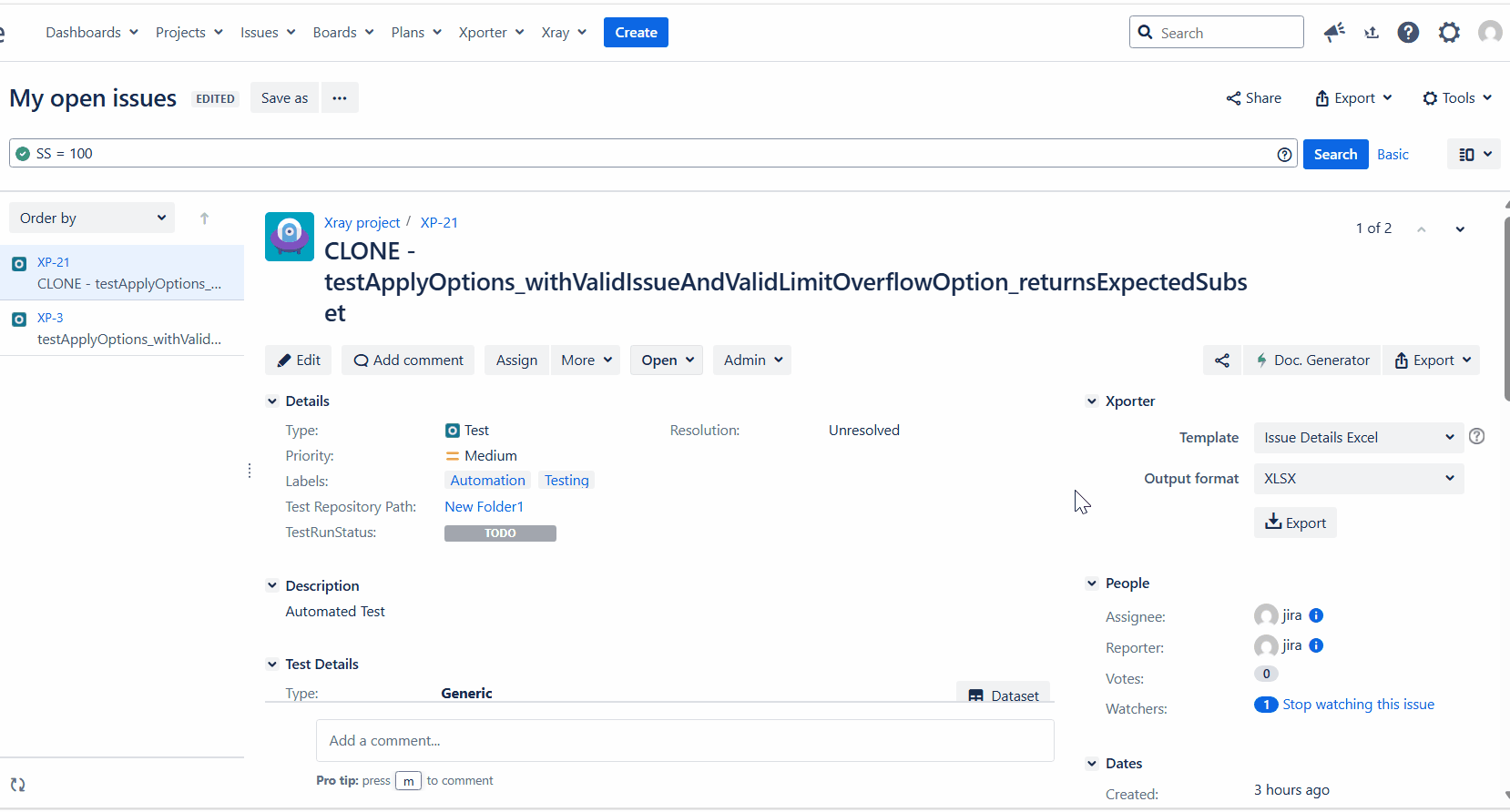Click the blue Create button

[x=636, y=33]
